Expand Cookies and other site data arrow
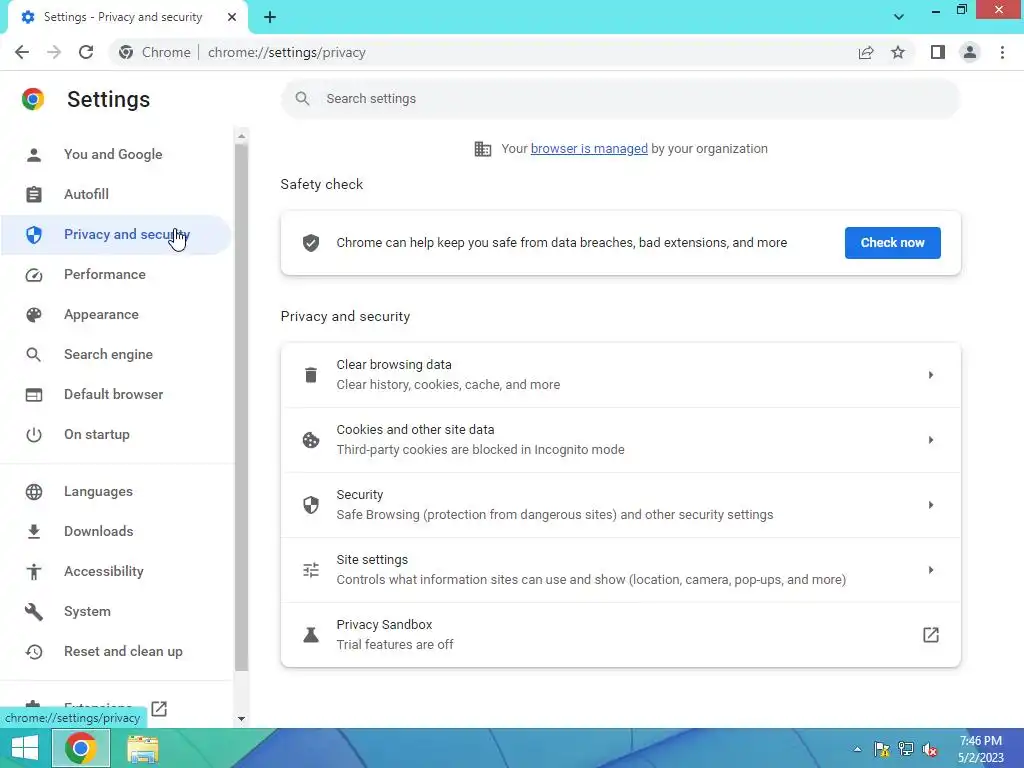The height and width of the screenshot is (768, 1024). pyautogui.click(x=931, y=440)
